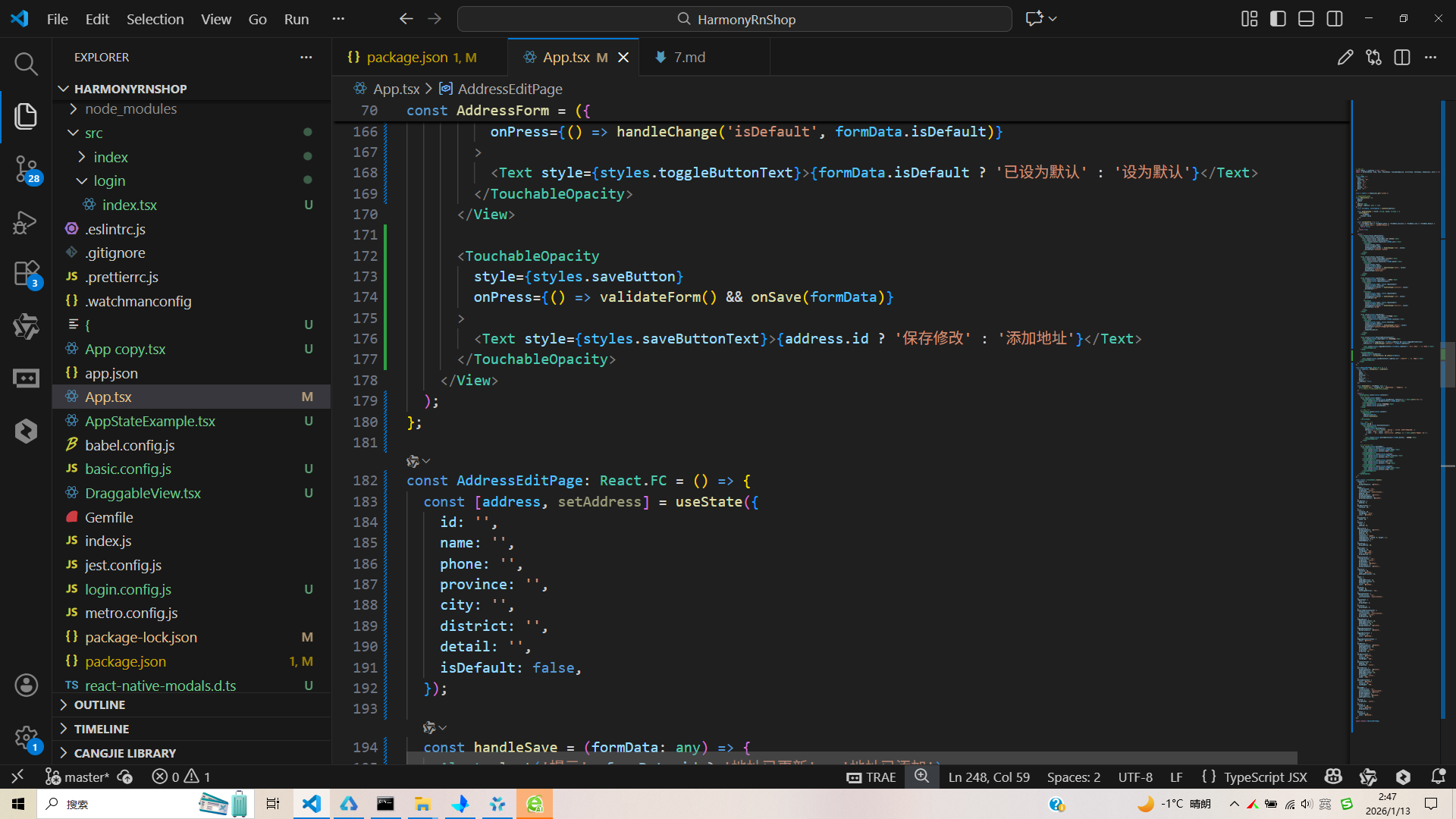Open the Search view in activity bar
The width and height of the screenshot is (1456, 819).
click(26, 64)
